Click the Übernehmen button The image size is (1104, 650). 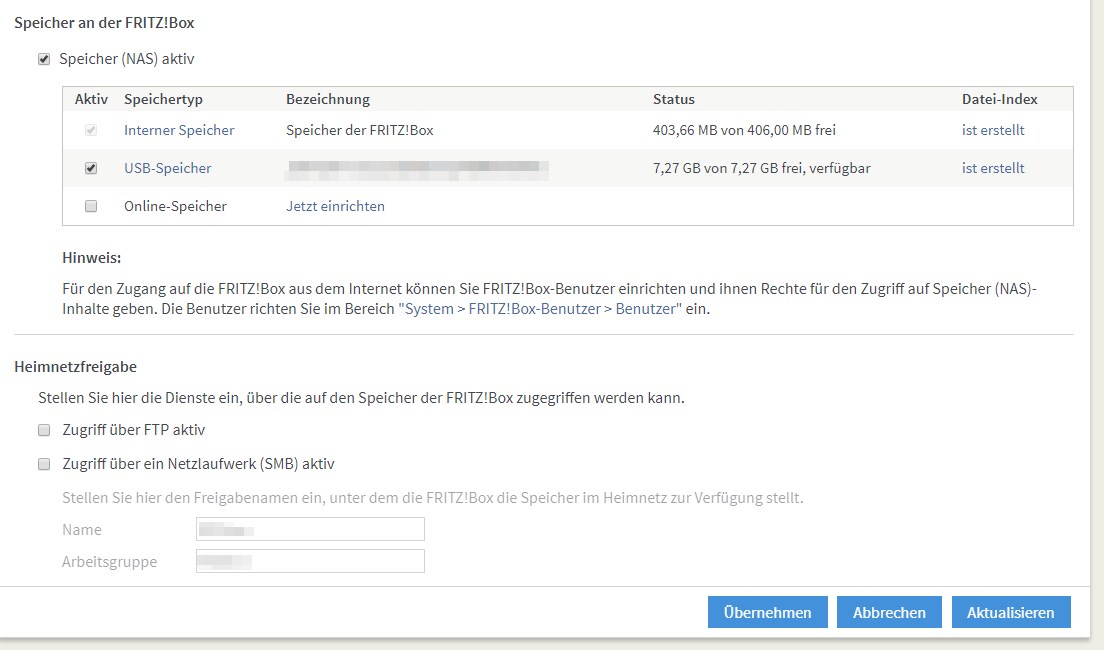[x=767, y=612]
